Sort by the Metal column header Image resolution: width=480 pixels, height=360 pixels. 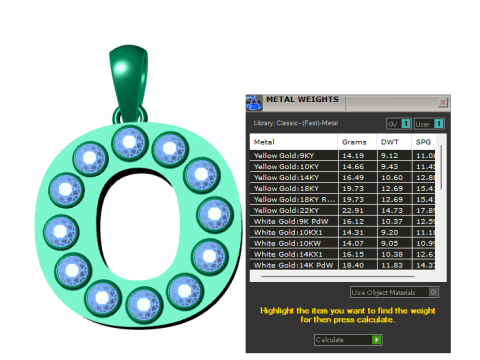(293, 142)
